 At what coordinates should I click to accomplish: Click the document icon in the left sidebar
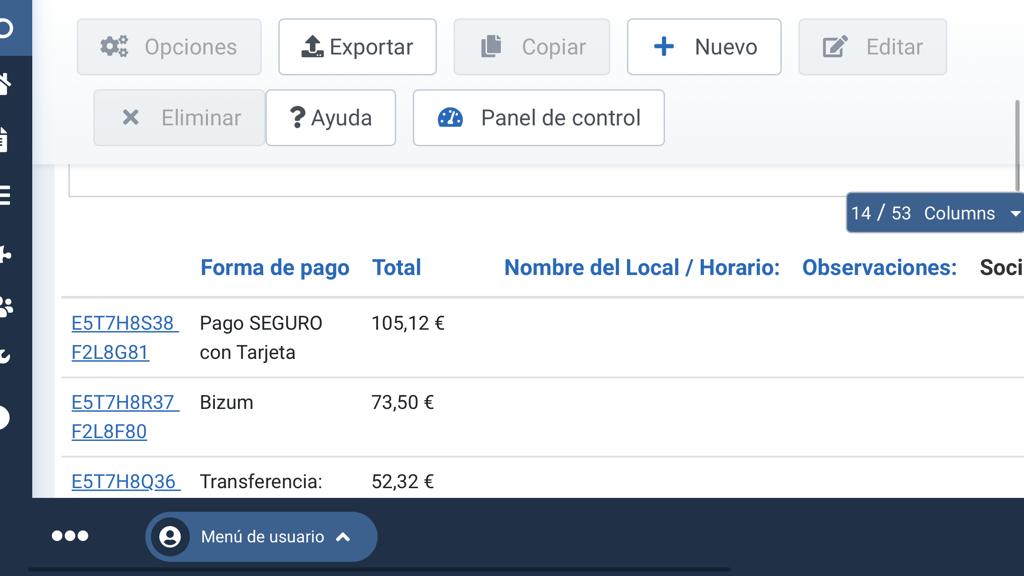point(6,139)
